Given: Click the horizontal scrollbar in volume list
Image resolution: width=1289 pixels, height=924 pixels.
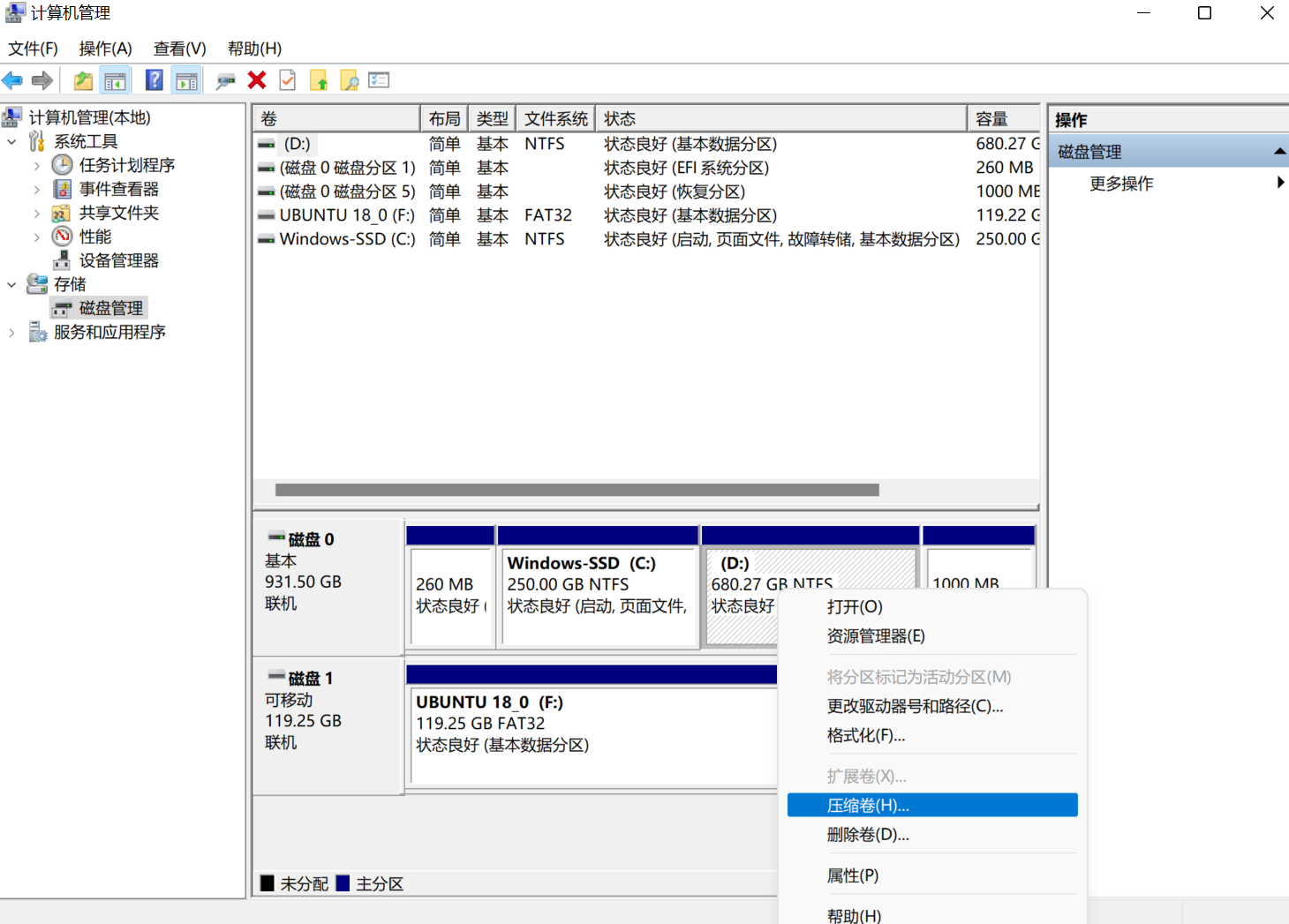Looking at the screenshot, I should point(577,490).
